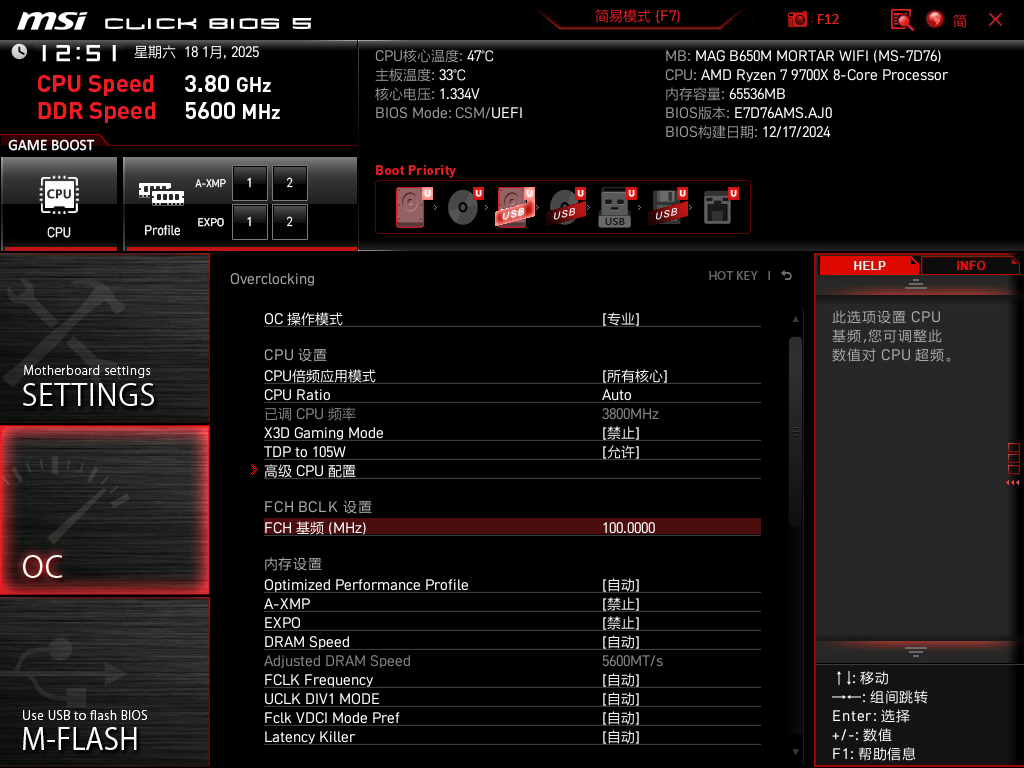The width and height of the screenshot is (1024, 768).
Task: Click the language globe icon
Action: [x=935, y=20]
